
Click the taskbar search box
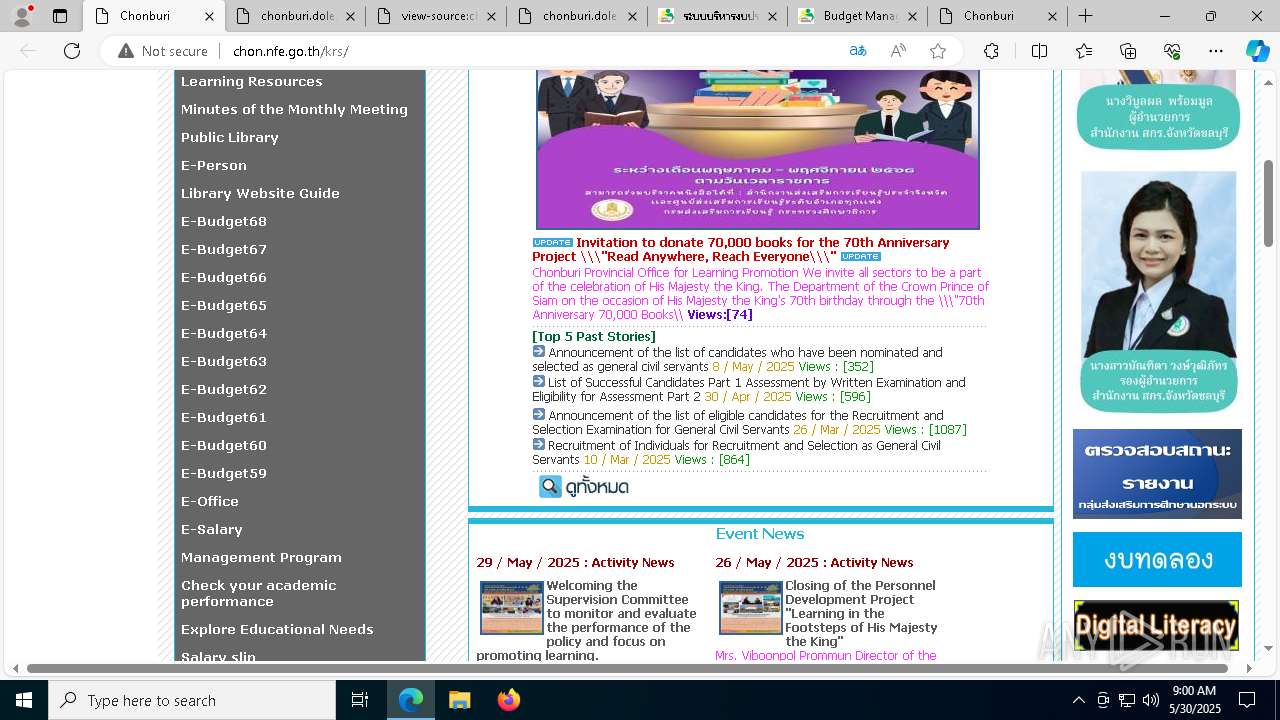pyautogui.click(x=192, y=700)
